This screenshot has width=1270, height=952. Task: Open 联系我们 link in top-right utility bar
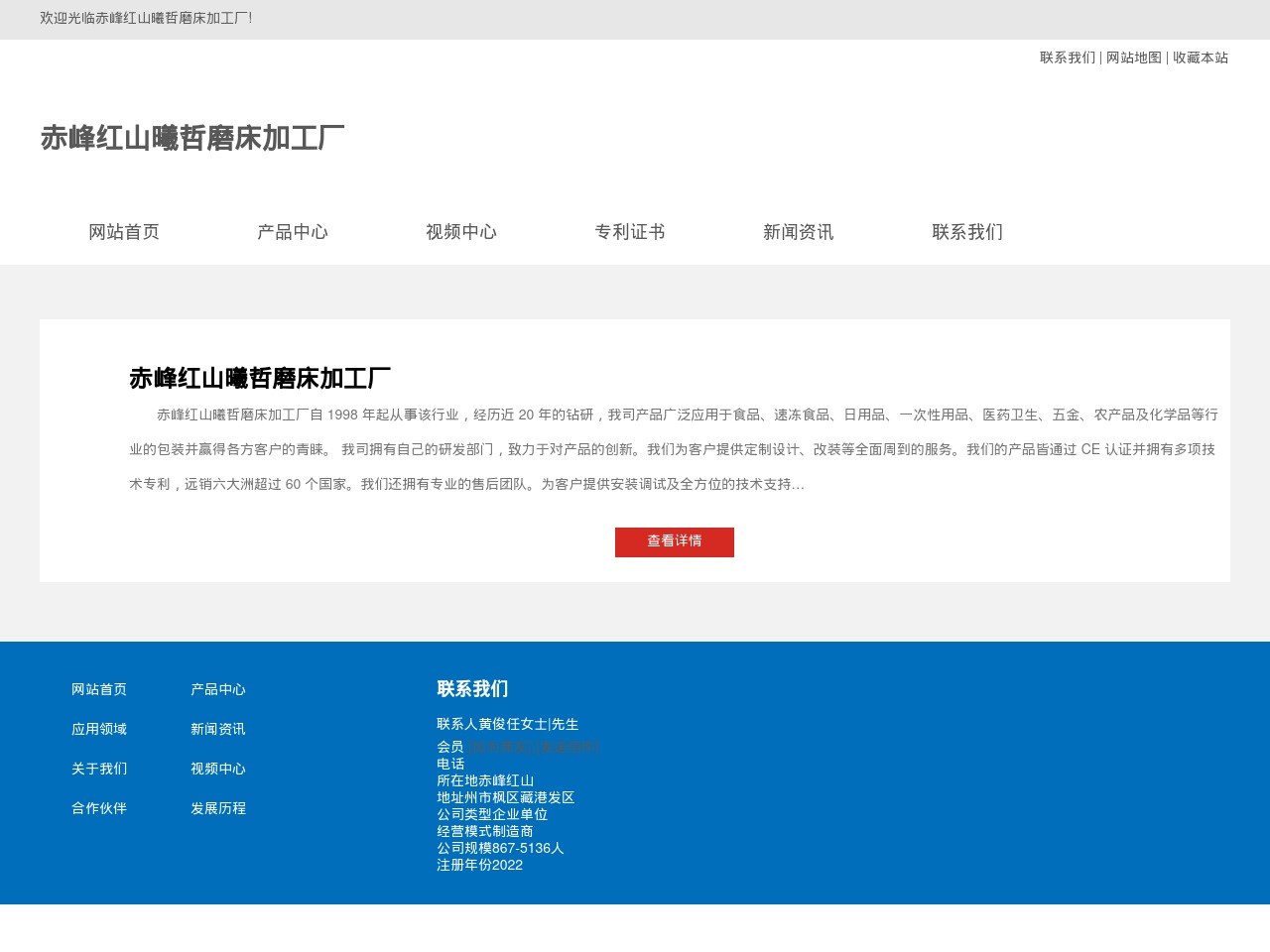pyautogui.click(x=1068, y=58)
